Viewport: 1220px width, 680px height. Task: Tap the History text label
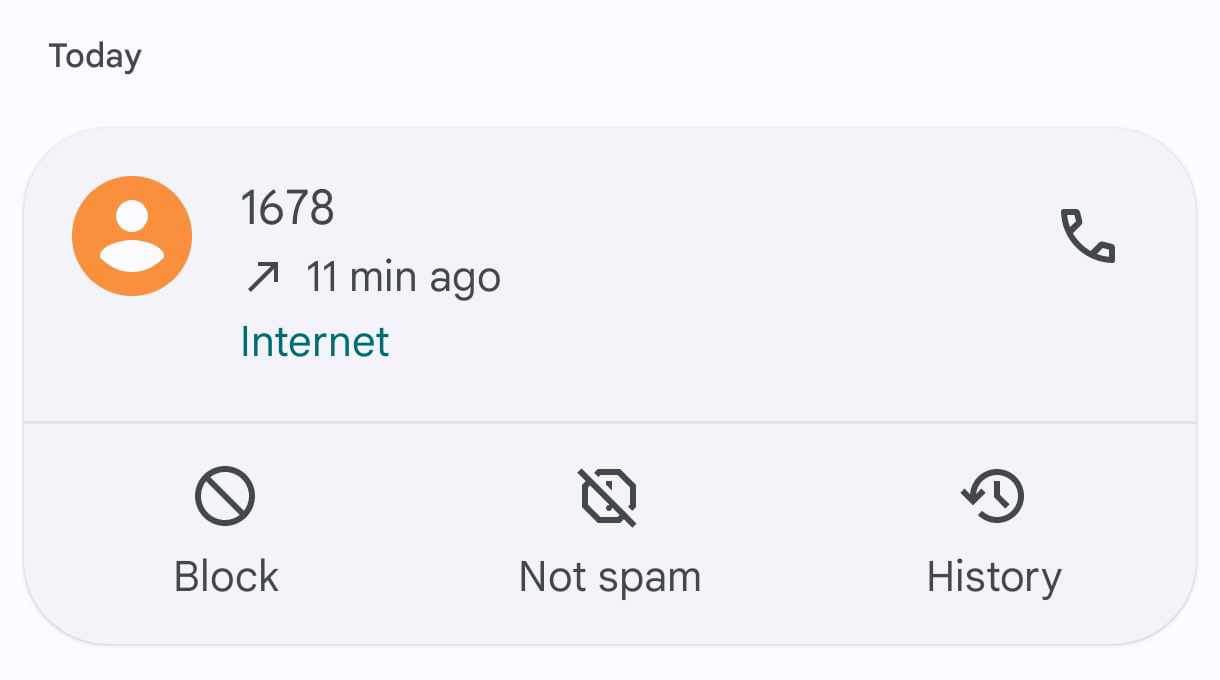coord(994,577)
